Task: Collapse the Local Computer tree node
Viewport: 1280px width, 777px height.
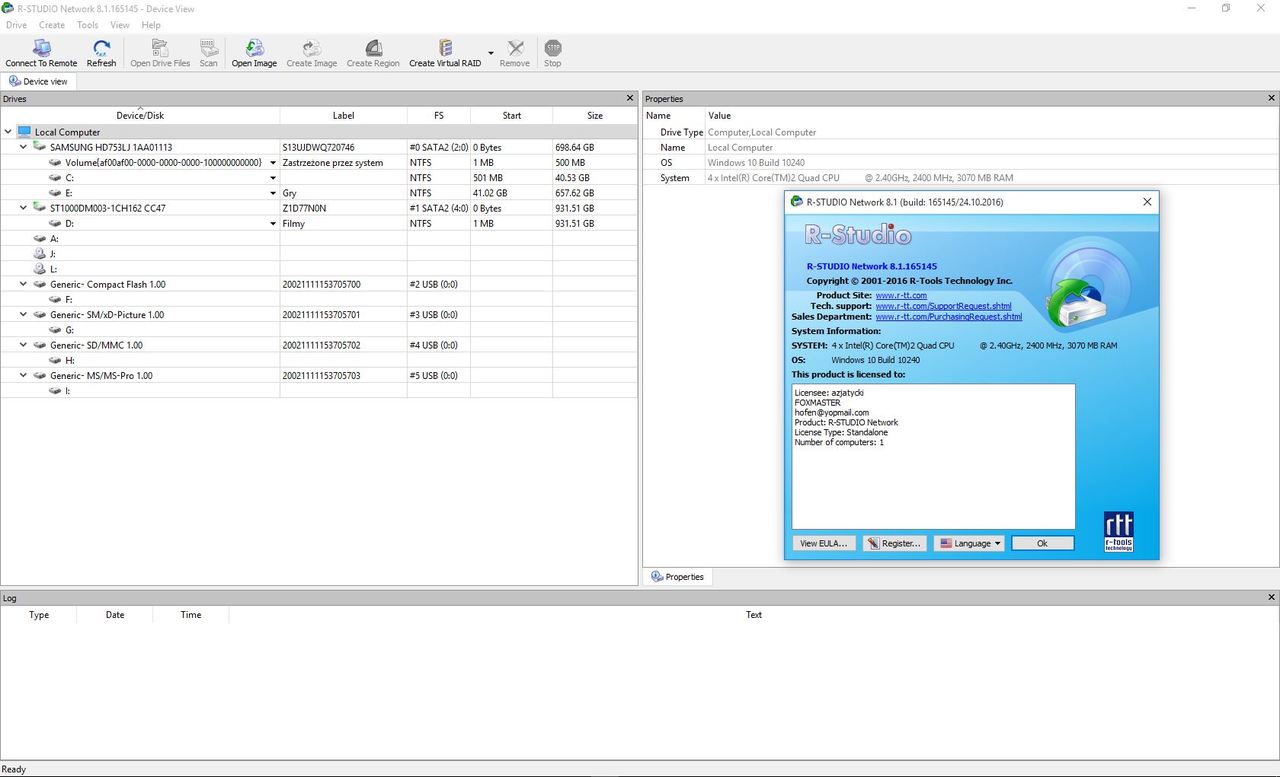Action: 8,131
